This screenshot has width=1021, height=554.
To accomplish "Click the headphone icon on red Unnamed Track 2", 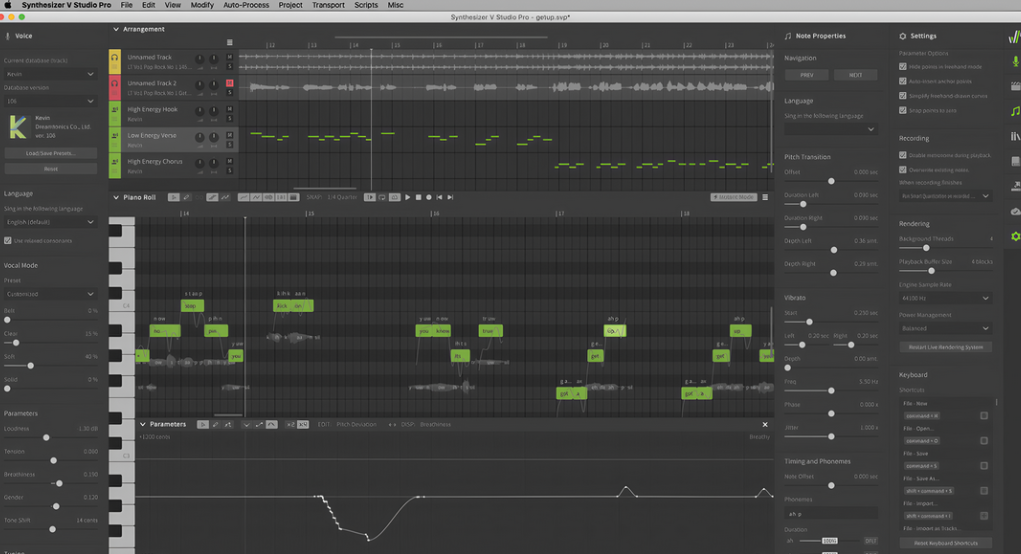I will tap(115, 83).
